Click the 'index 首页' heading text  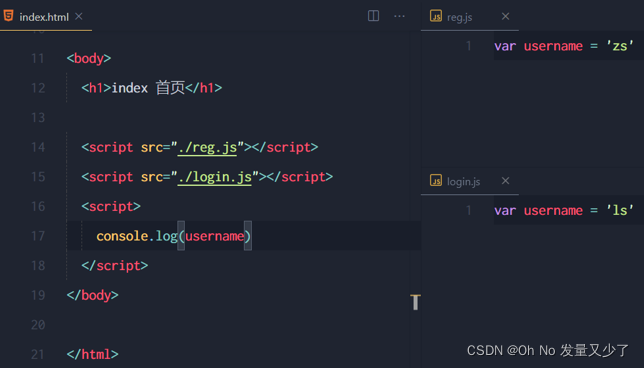point(148,88)
